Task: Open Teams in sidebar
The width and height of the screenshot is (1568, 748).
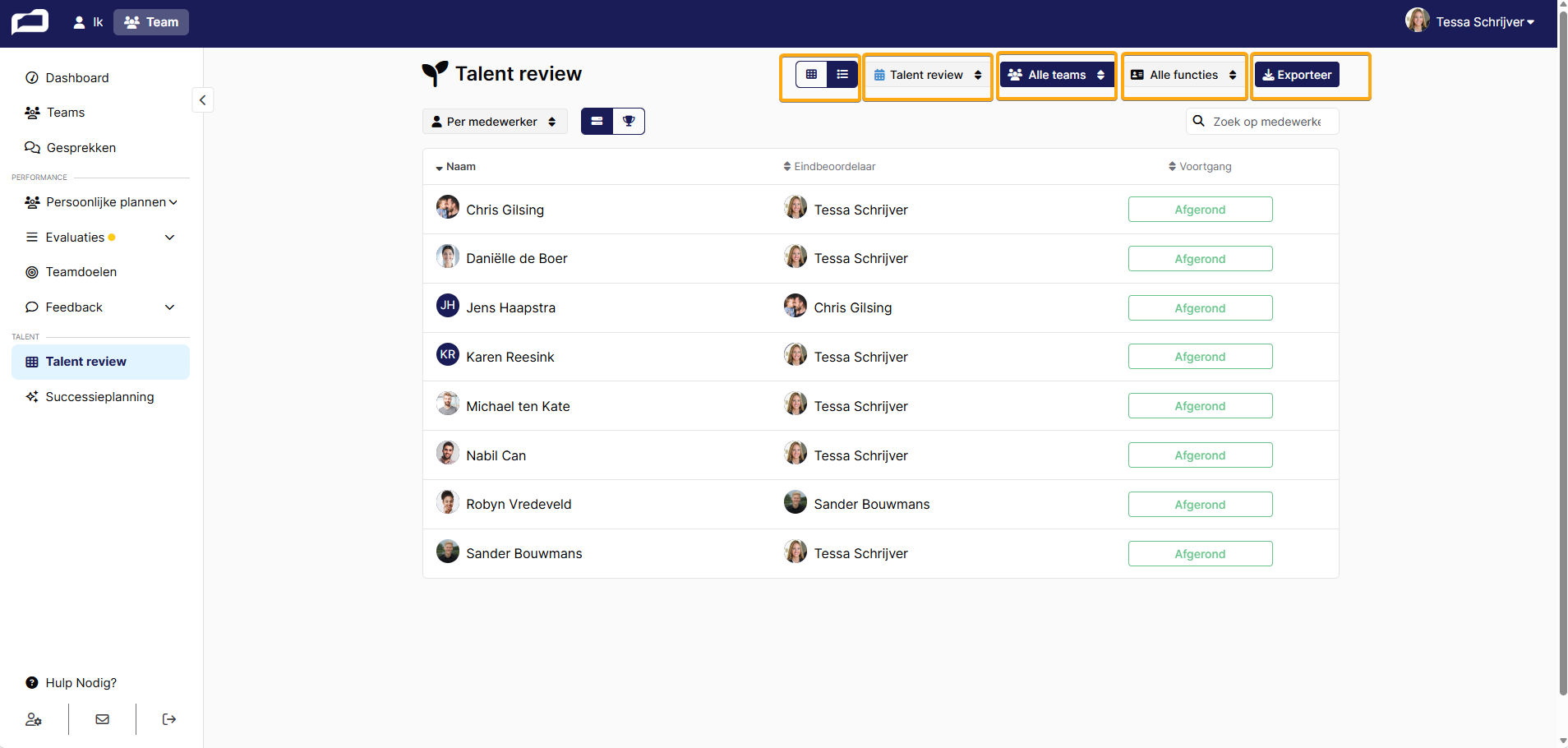Action: click(x=66, y=113)
